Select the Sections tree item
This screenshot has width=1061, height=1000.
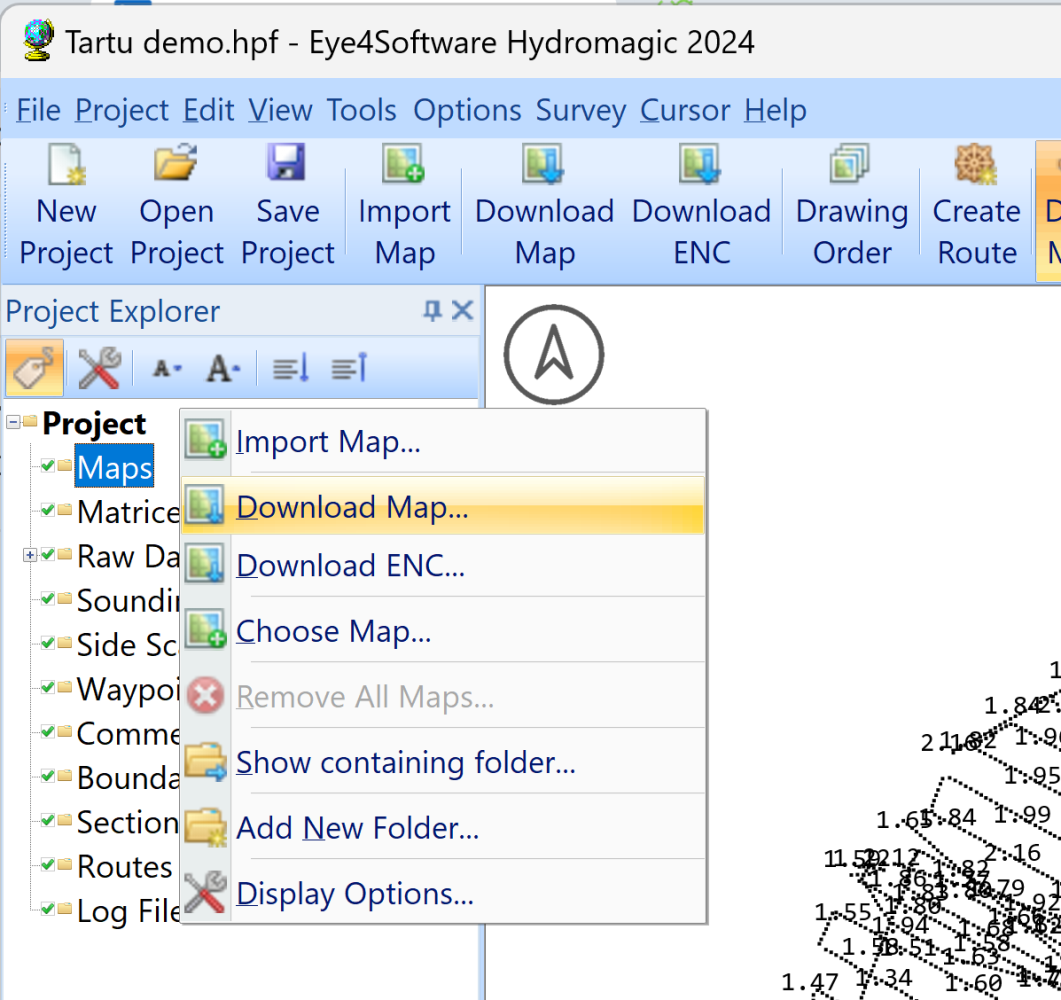tap(128, 822)
